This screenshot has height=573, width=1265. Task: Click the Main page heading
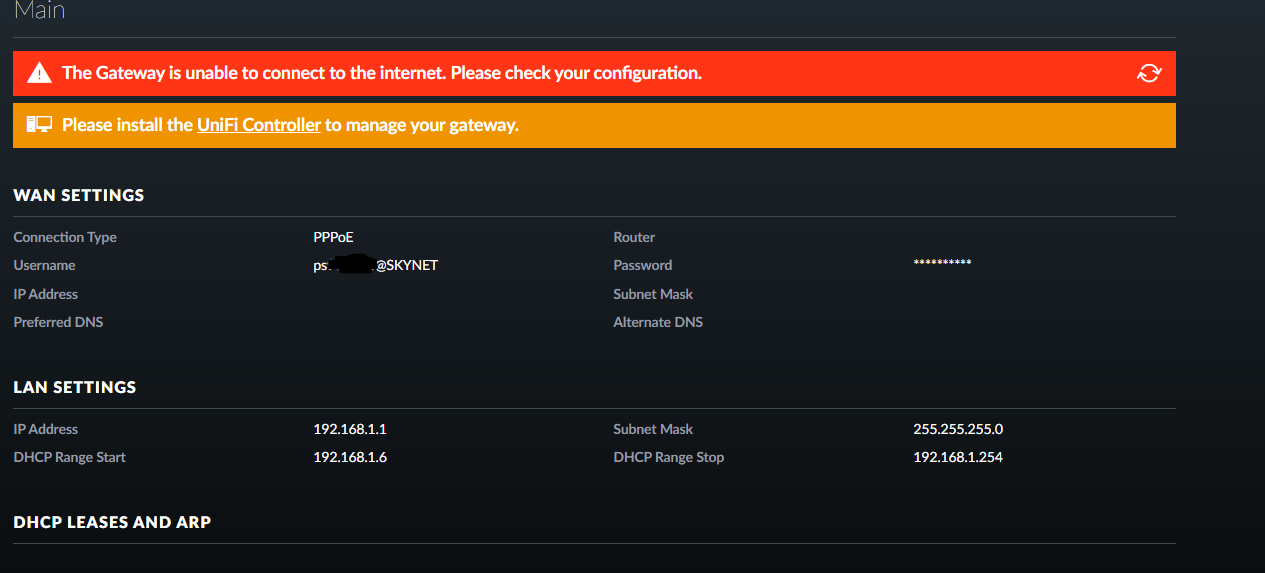tap(39, 12)
